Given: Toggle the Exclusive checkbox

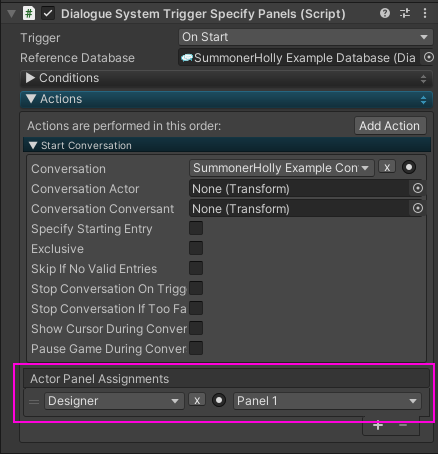Looking at the screenshot, I should 196,248.
